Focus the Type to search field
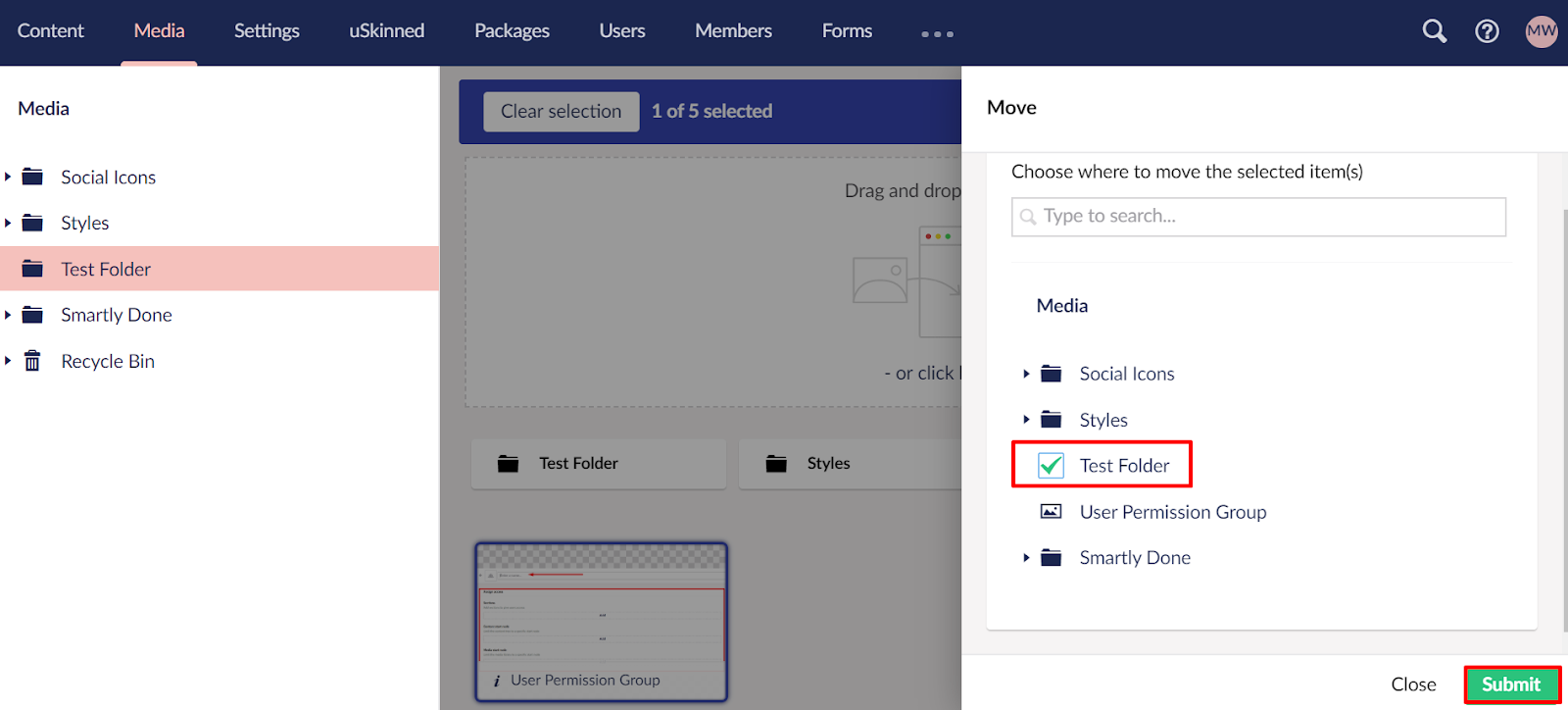1568x710 pixels. coord(1258,217)
